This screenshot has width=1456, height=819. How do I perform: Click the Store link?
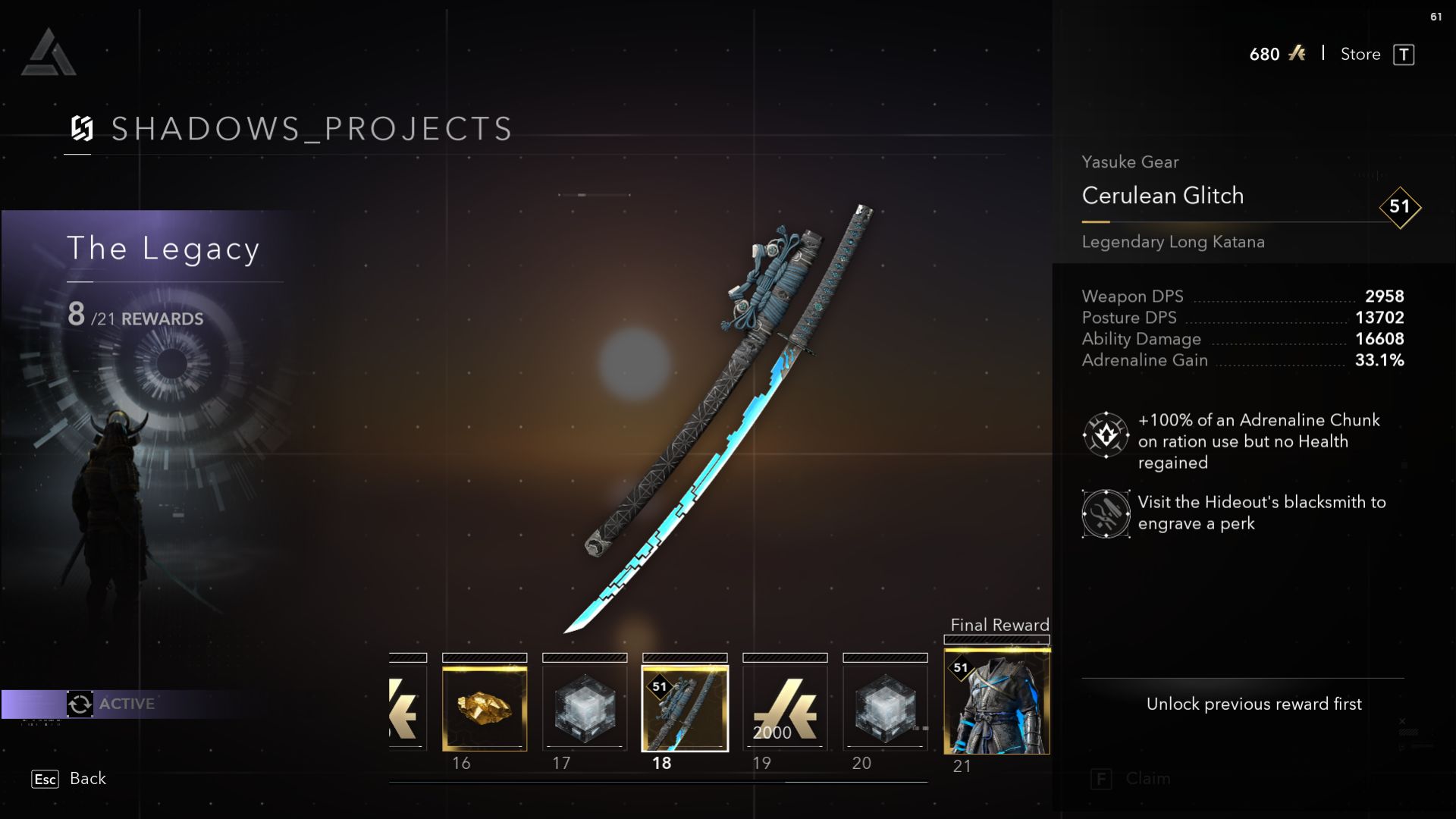1360,55
